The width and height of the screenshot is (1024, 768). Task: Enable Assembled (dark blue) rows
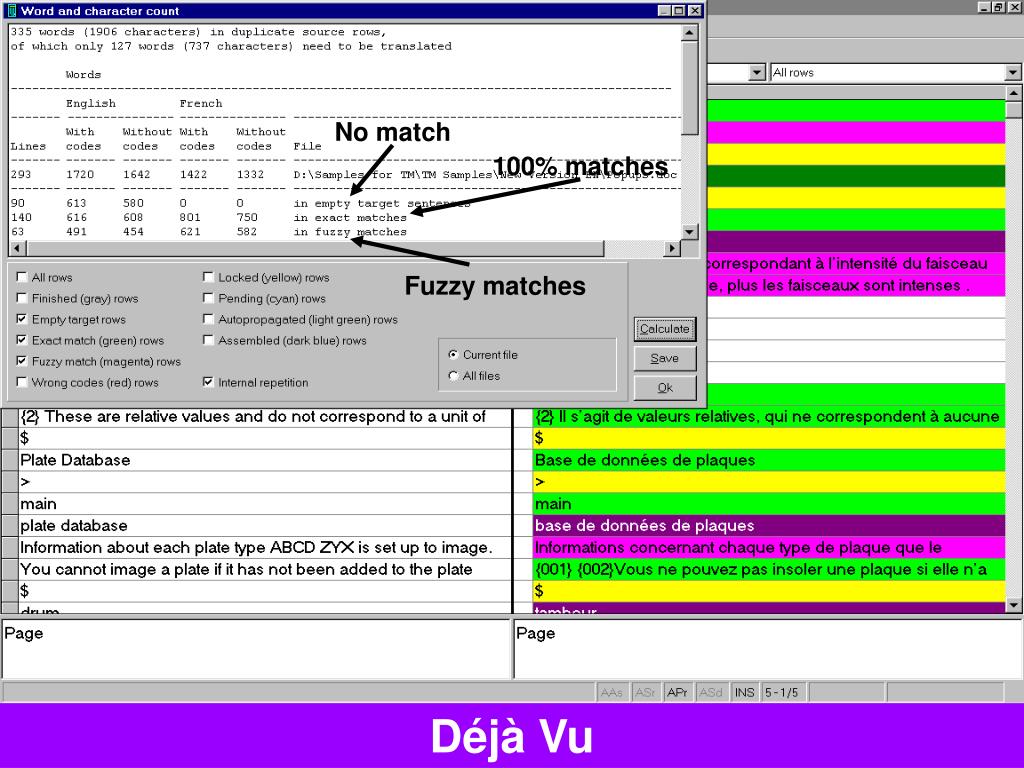(x=208, y=340)
